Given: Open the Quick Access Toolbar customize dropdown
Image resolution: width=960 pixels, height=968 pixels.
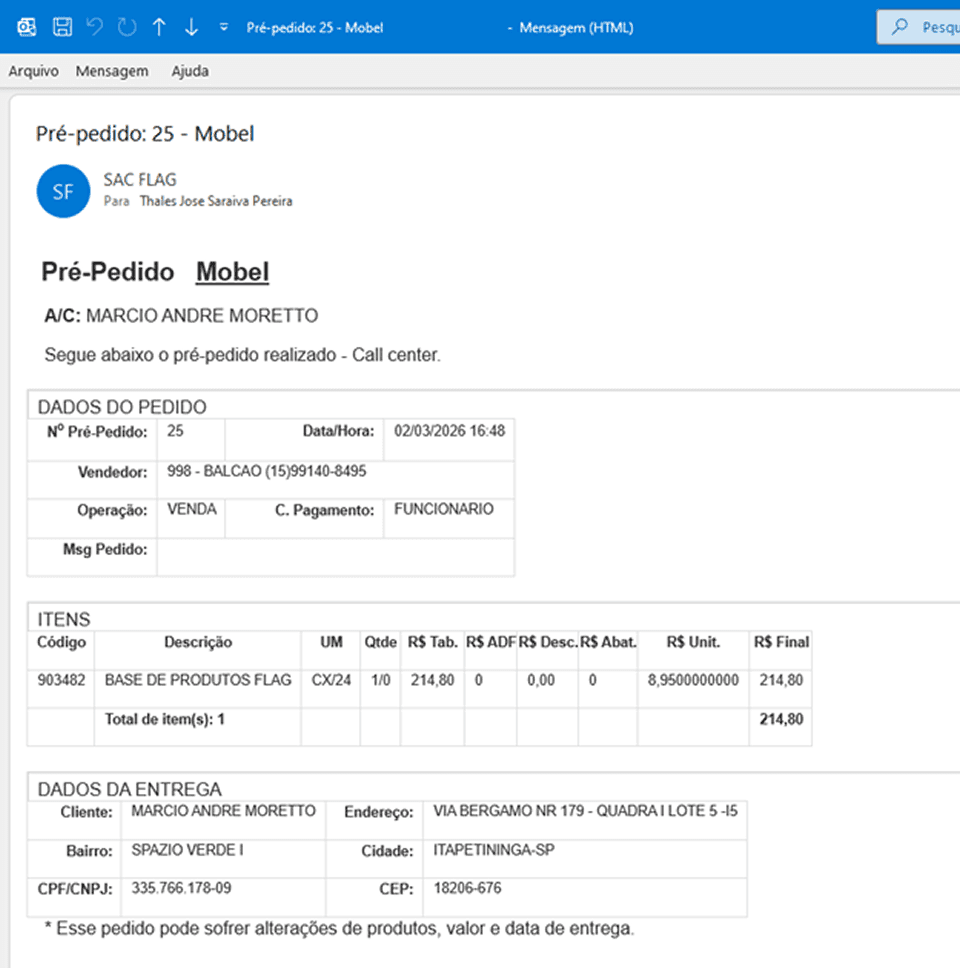Looking at the screenshot, I should pyautogui.click(x=223, y=27).
